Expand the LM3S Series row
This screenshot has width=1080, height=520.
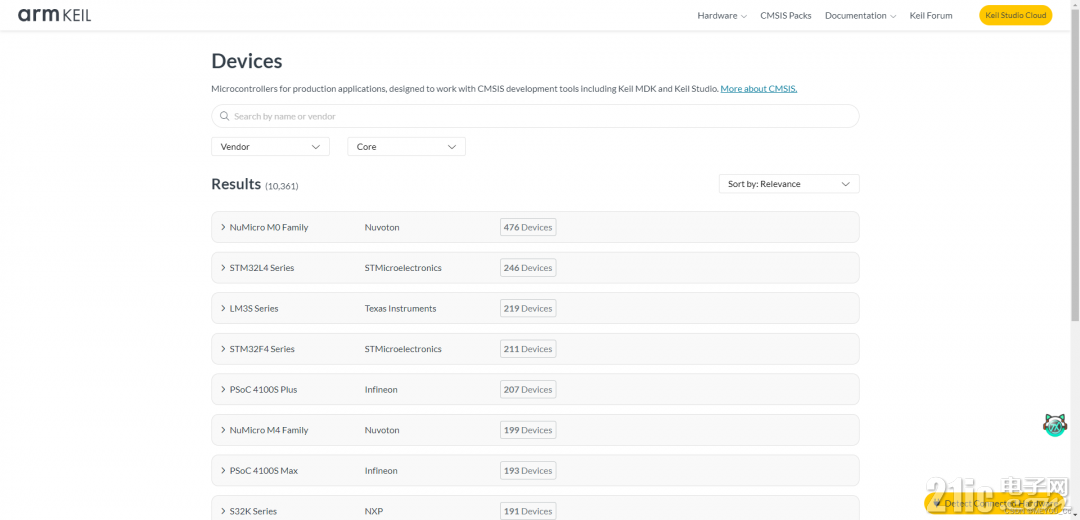coord(535,309)
